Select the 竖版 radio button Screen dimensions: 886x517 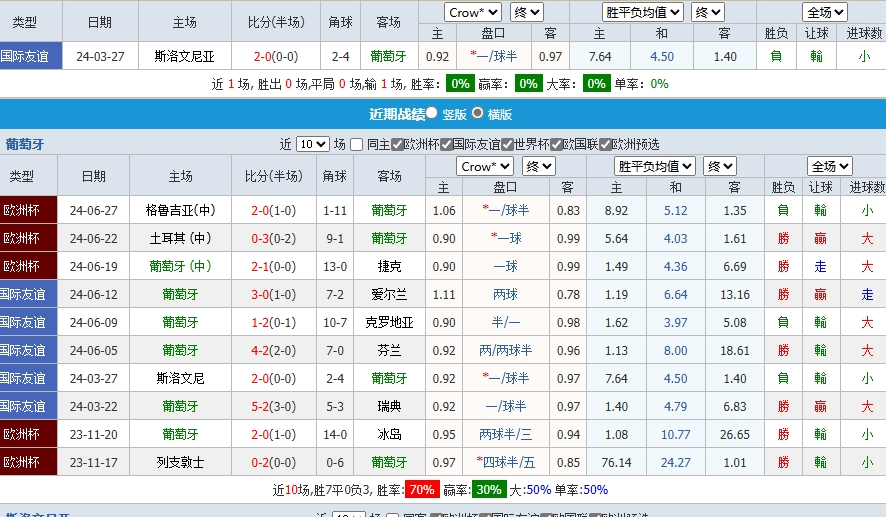tap(434, 114)
